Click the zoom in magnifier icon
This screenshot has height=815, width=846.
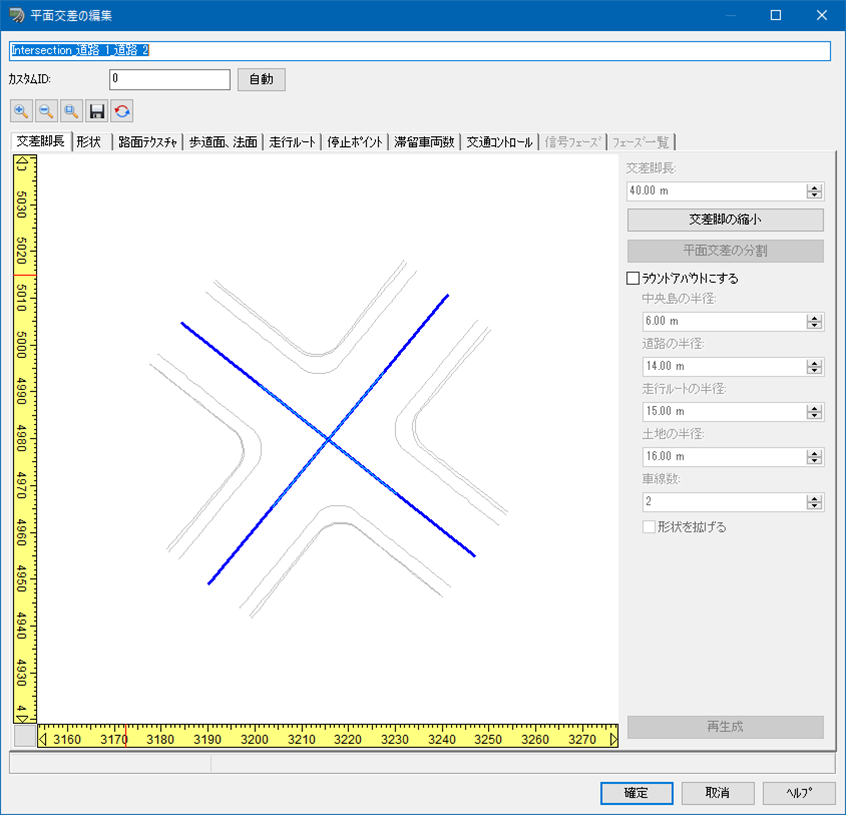21,111
